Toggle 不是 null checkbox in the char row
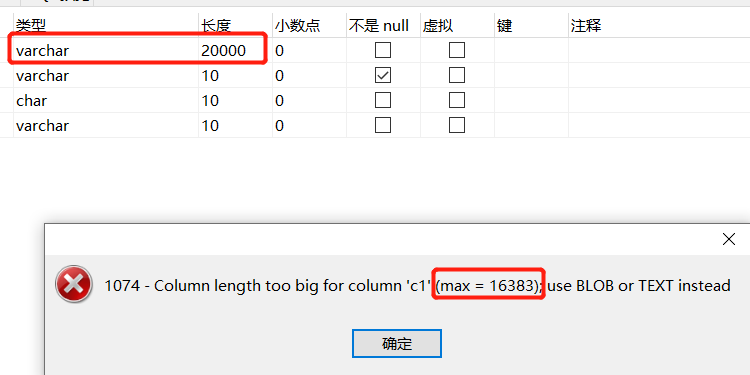The image size is (750, 375). click(x=383, y=100)
